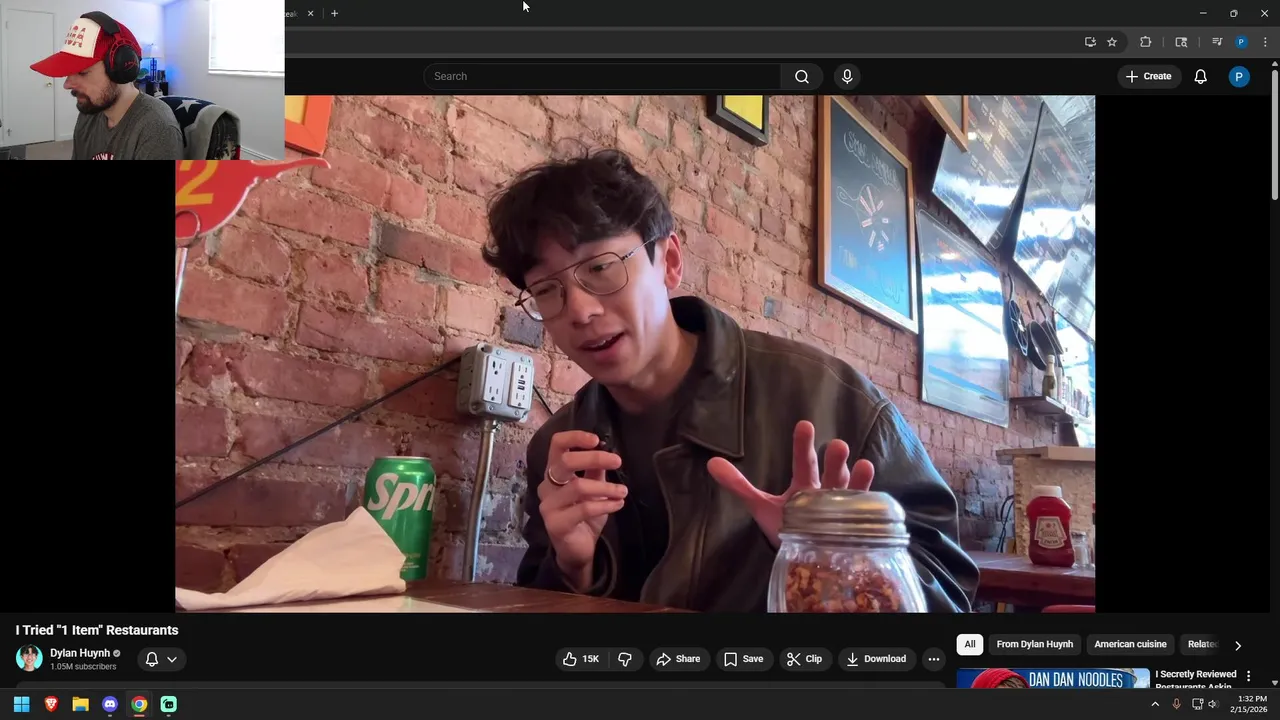Open Discord from the taskbar
Image resolution: width=1280 pixels, height=720 pixels.
tap(110, 704)
